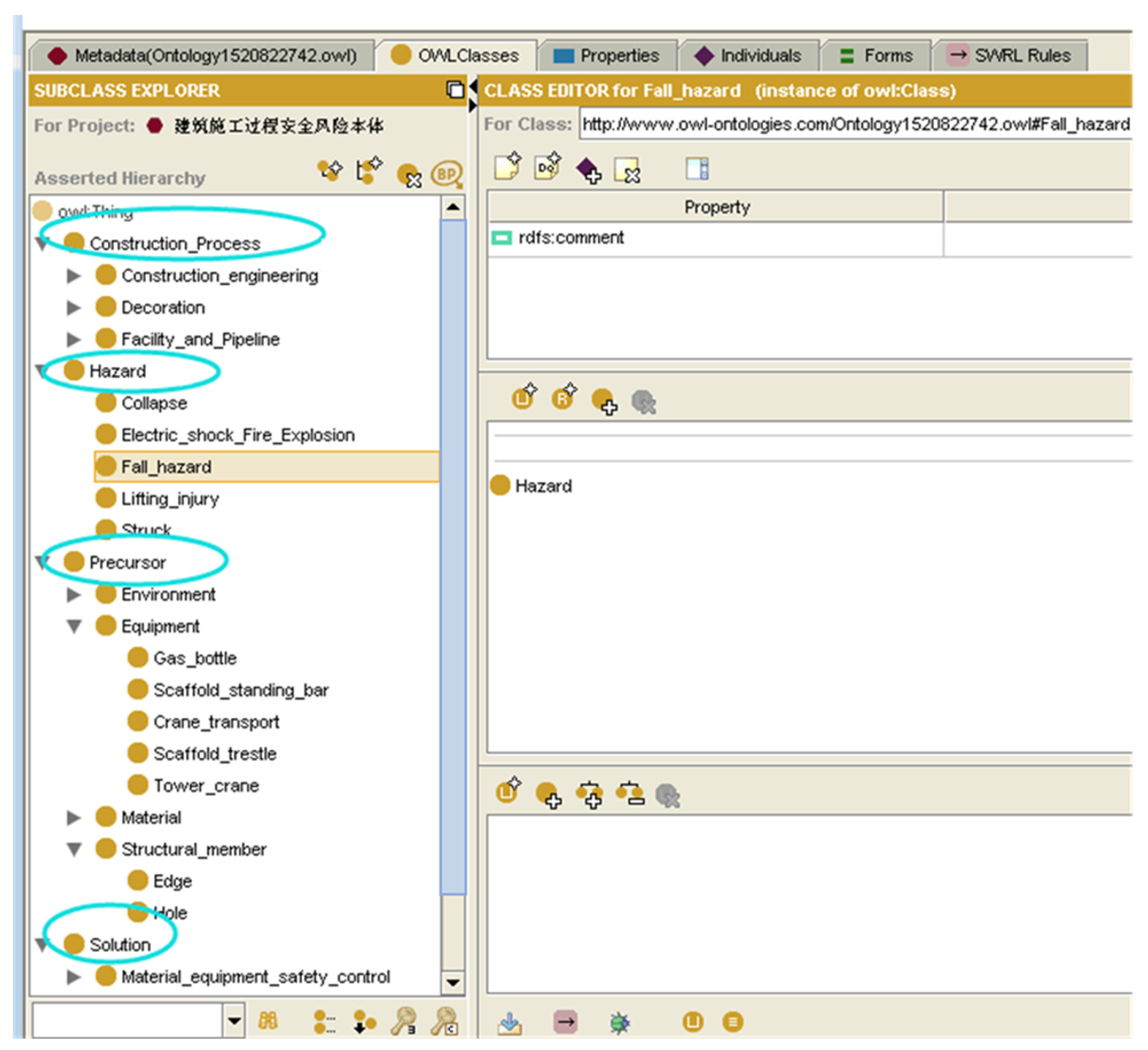Viewport: 1148px width, 1050px height.
Task: Open the class search combo dropdown
Action: pyautogui.click(x=234, y=1020)
